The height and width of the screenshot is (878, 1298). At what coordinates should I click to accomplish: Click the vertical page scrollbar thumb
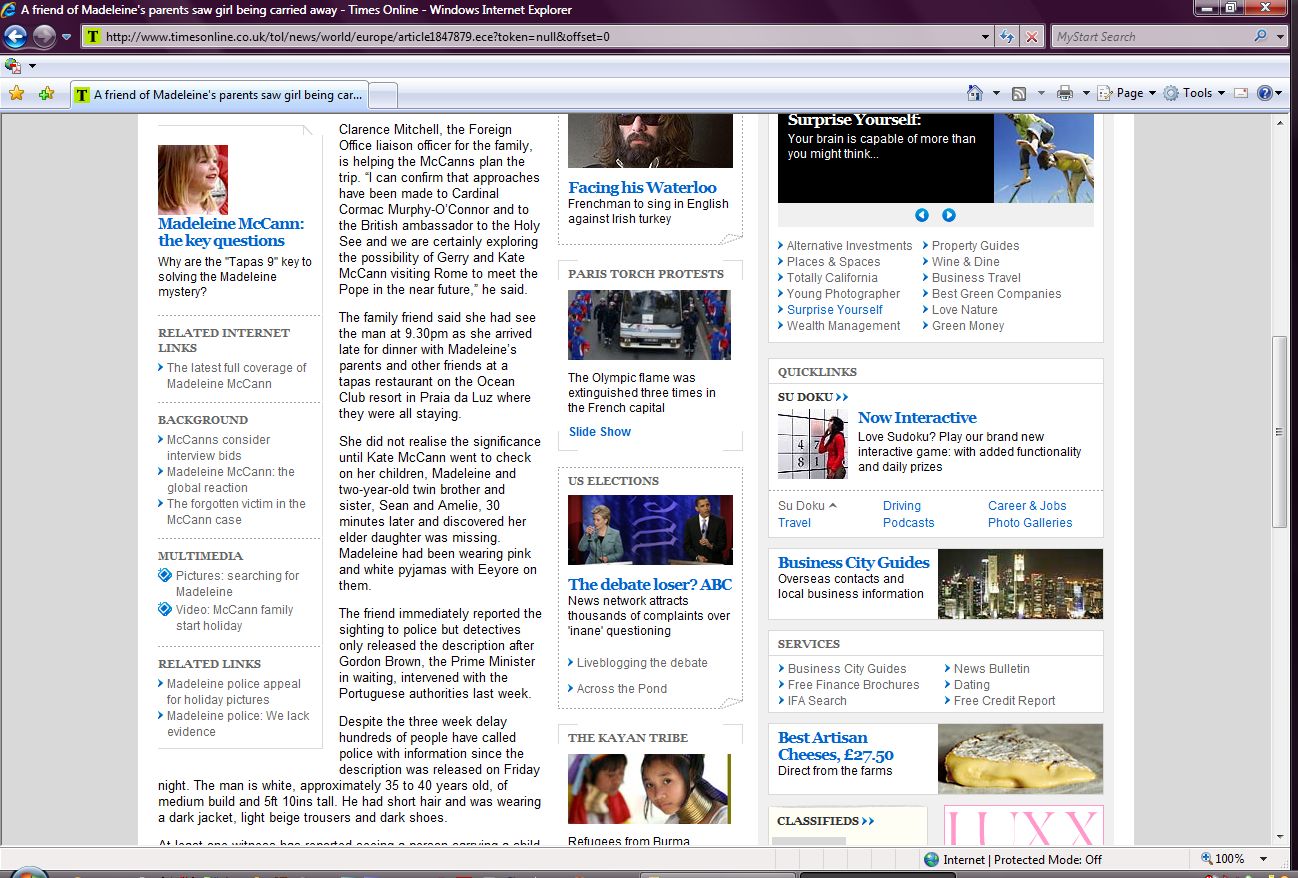pos(1279,432)
